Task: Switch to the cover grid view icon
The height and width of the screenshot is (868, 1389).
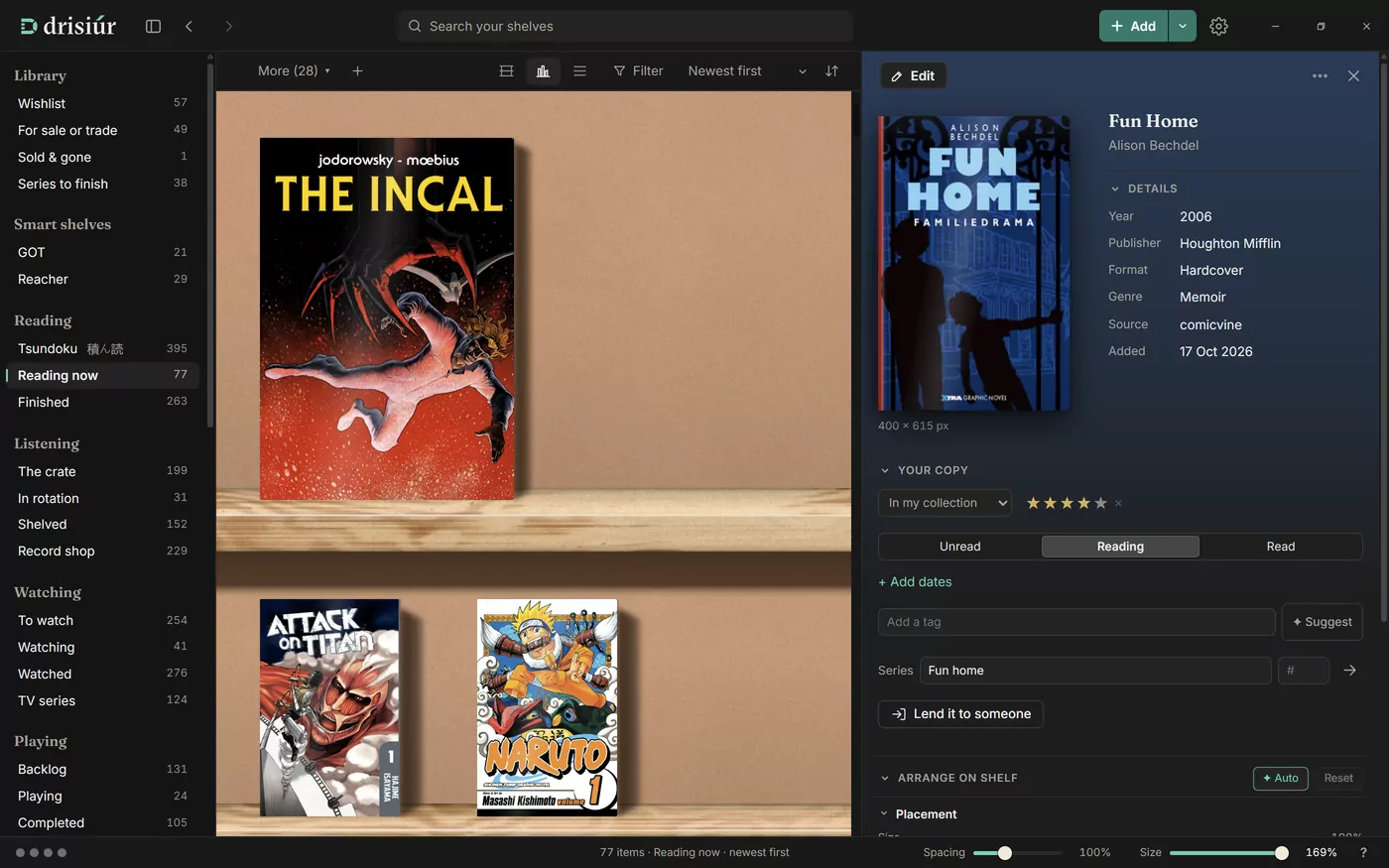Action: point(506,70)
